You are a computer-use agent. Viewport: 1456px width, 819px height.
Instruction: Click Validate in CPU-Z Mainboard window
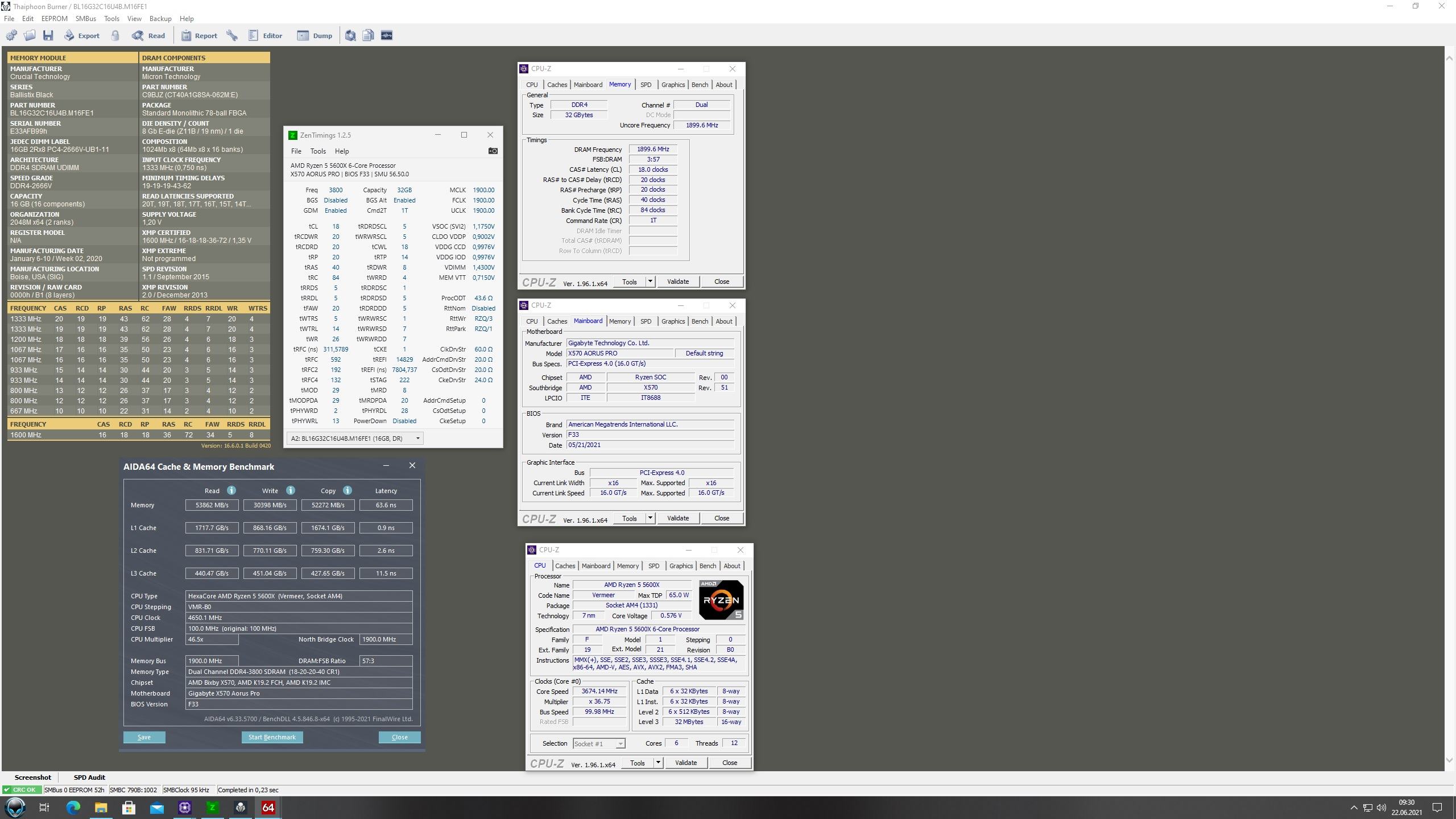(x=677, y=518)
